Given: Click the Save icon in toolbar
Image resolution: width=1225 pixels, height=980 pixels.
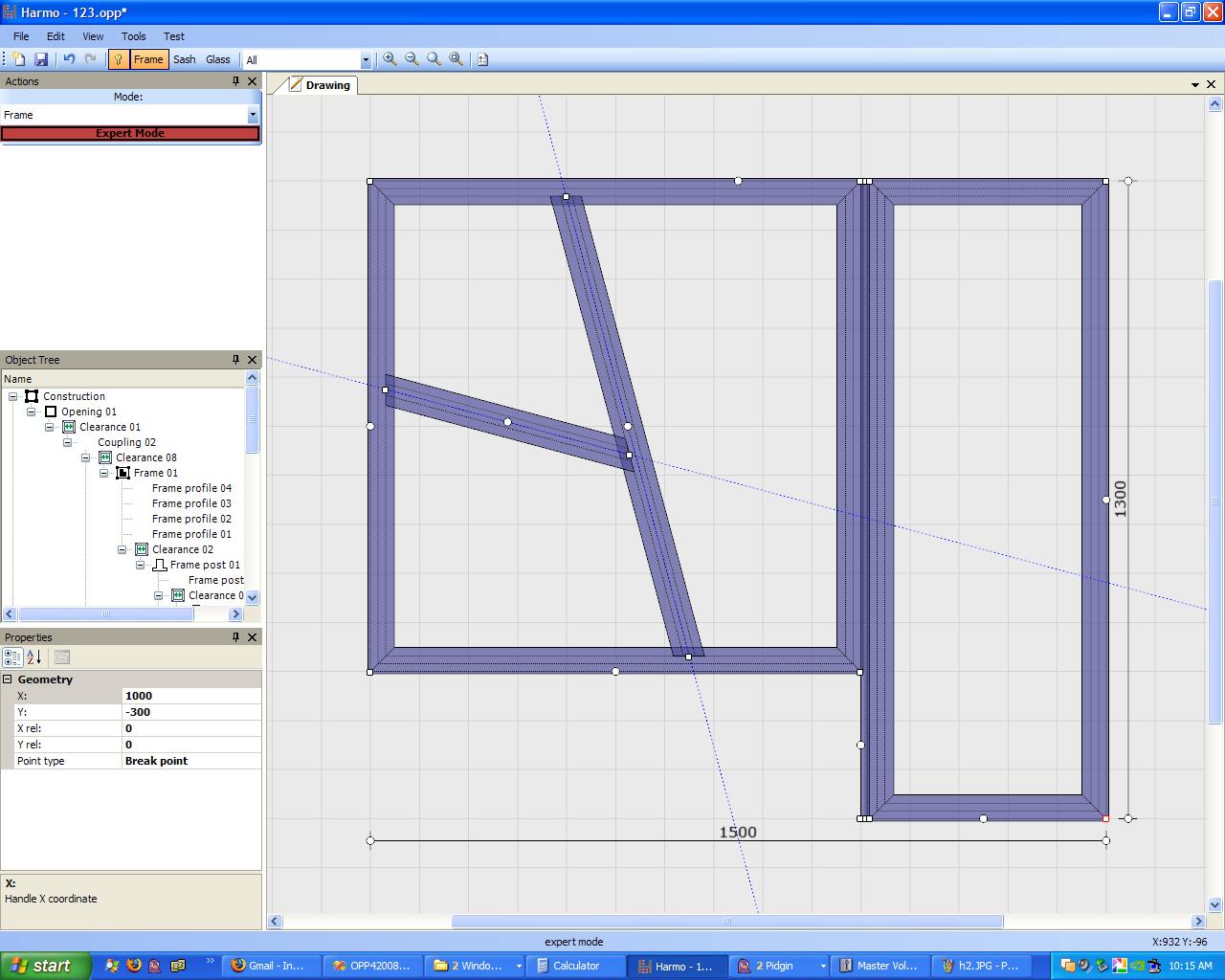Looking at the screenshot, I should click(41, 59).
